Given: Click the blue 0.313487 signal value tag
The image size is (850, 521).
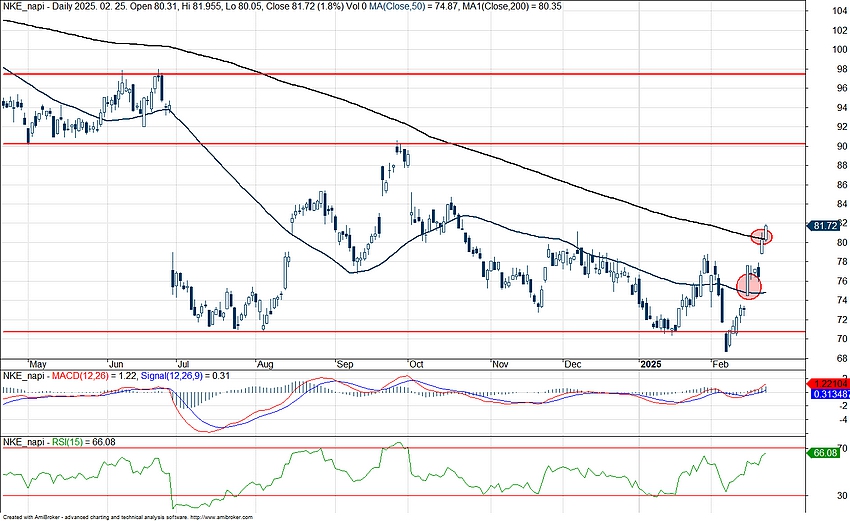Looking at the screenshot, I should point(828,394).
